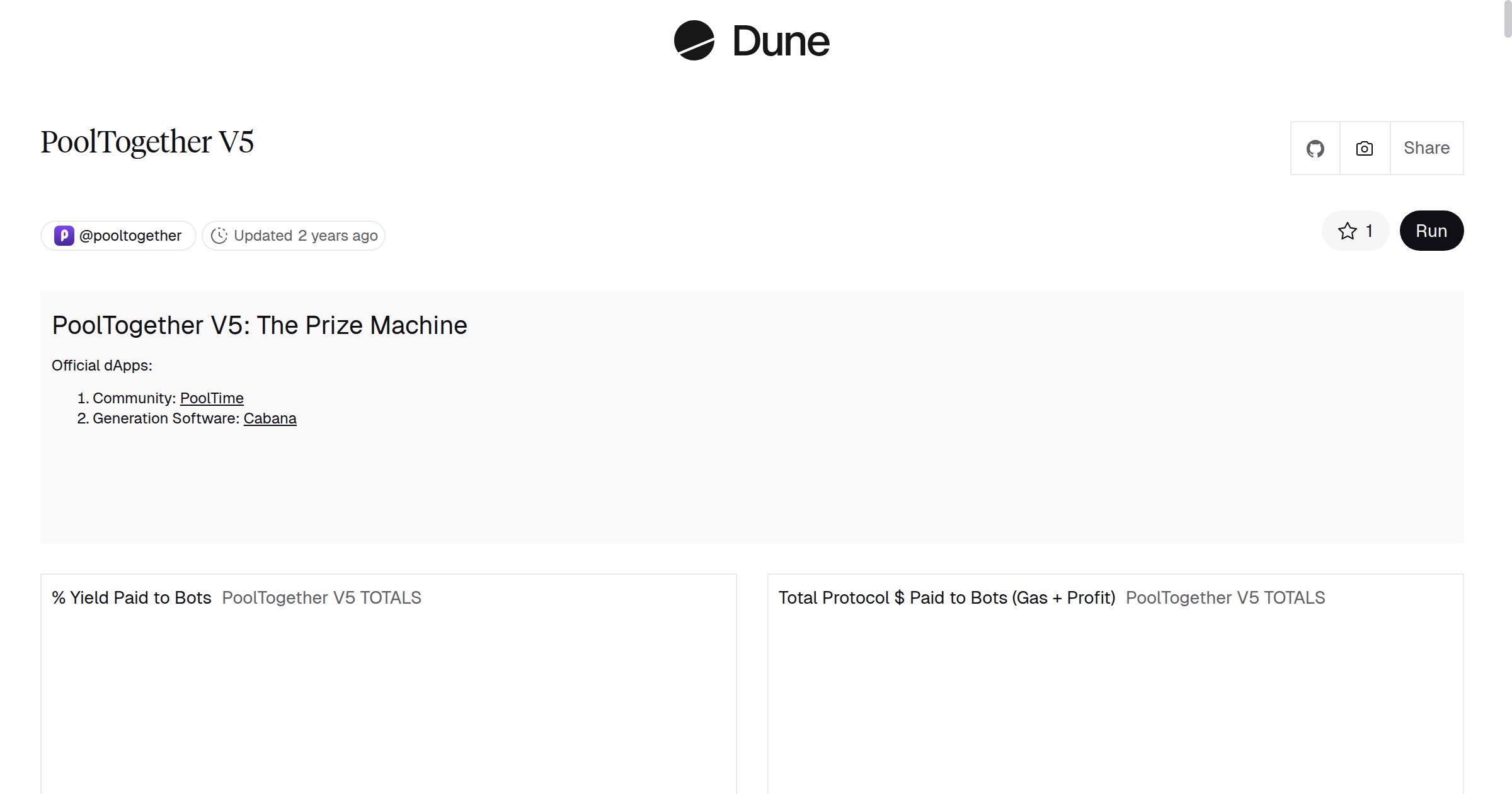This screenshot has width=1512, height=794.
Task: Click the 'Updated 2 years ago' label
Action: click(x=306, y=236)
